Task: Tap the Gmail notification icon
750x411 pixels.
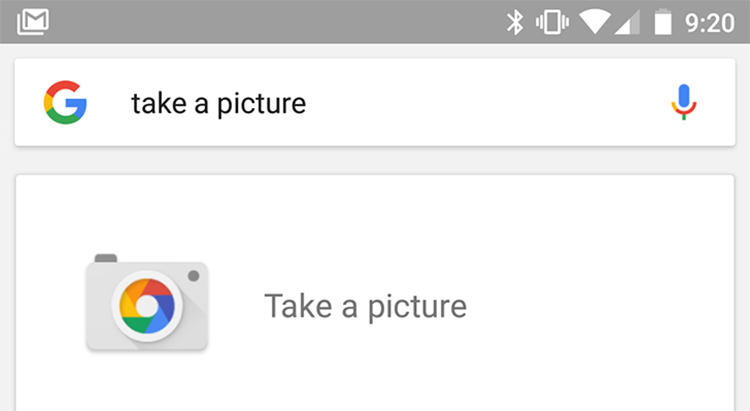Action: pos(33,21)
